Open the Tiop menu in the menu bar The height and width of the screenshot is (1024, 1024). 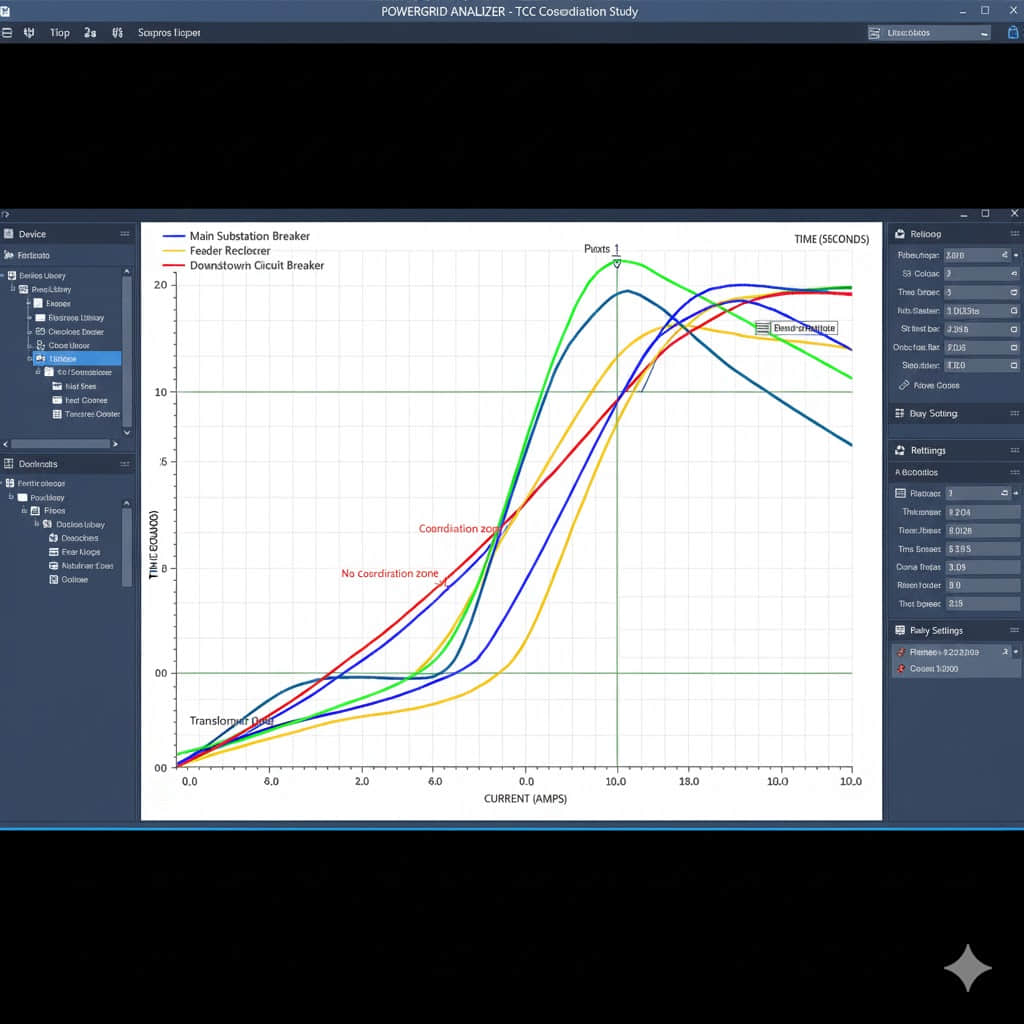[59, 32]
